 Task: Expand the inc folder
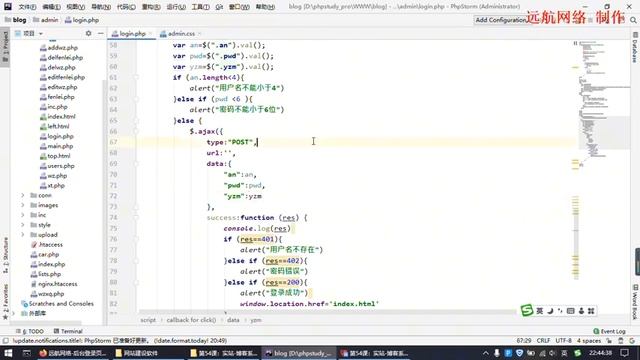pyautogui.click(x=23, y=215)
